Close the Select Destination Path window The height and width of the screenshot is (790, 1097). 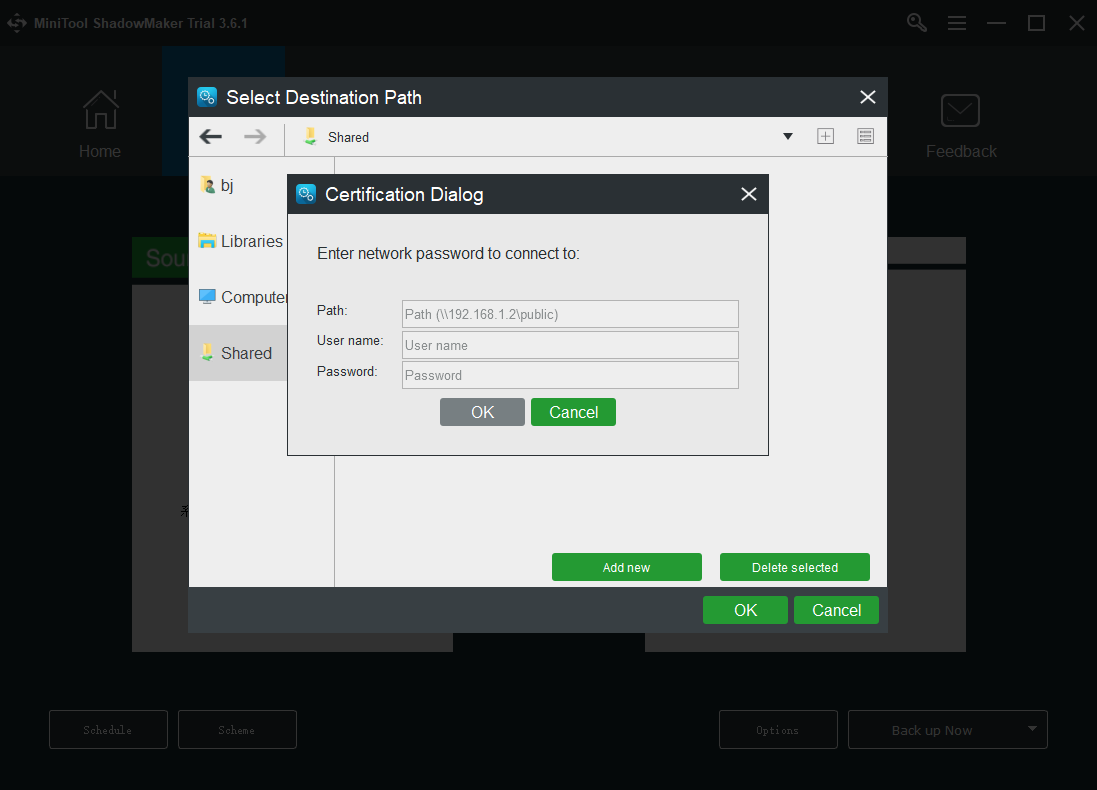[868, 97]
